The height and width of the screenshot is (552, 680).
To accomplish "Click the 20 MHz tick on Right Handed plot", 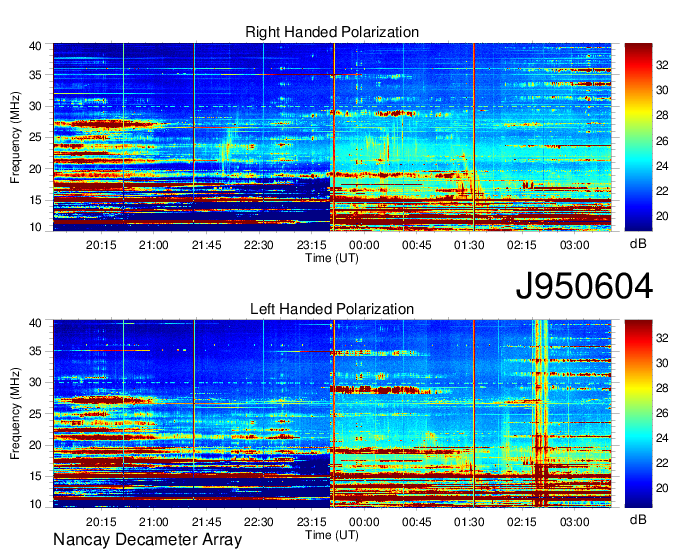I will pos(36,169).
